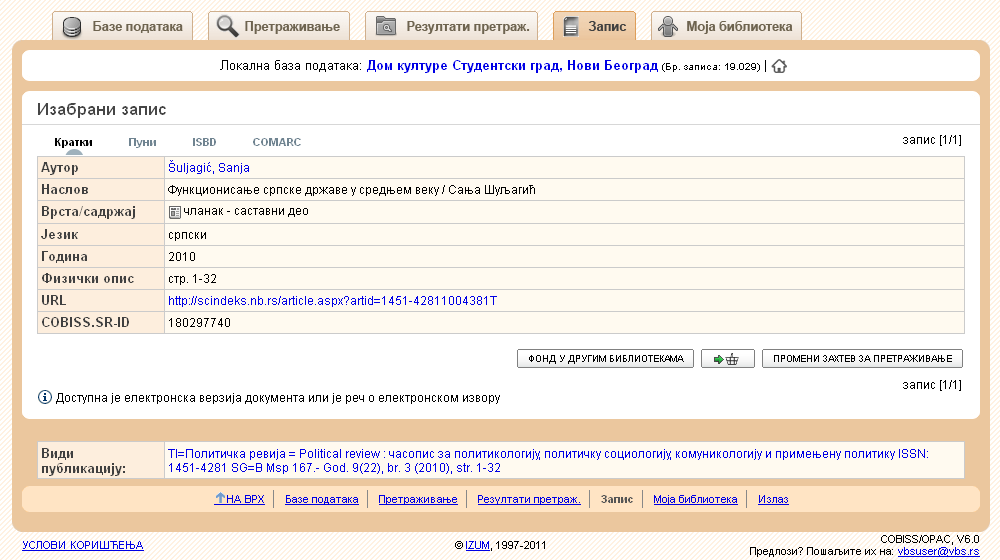Open УСЛОВИ КОРИШЋЕЊА terms link
The height and width of the screenshot is (560, 1000).
[83, 545]
